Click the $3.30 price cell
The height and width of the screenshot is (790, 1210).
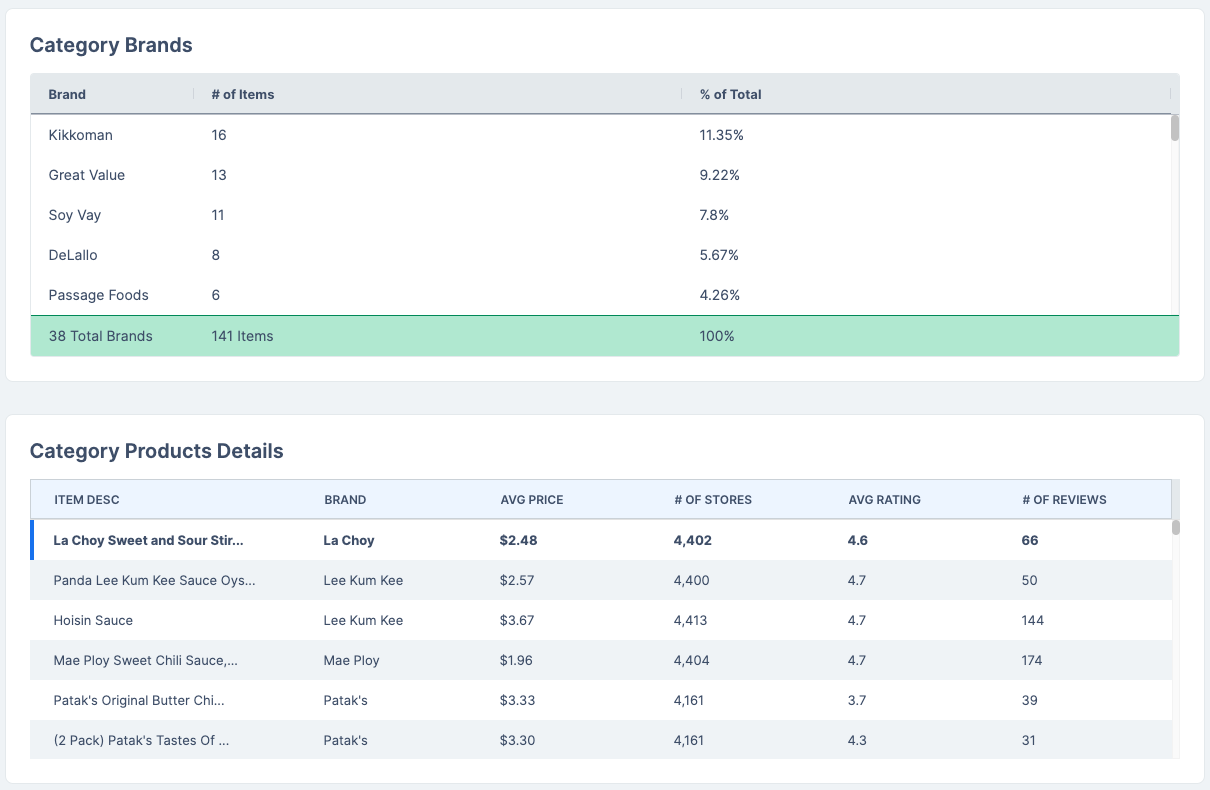[517, 740]
